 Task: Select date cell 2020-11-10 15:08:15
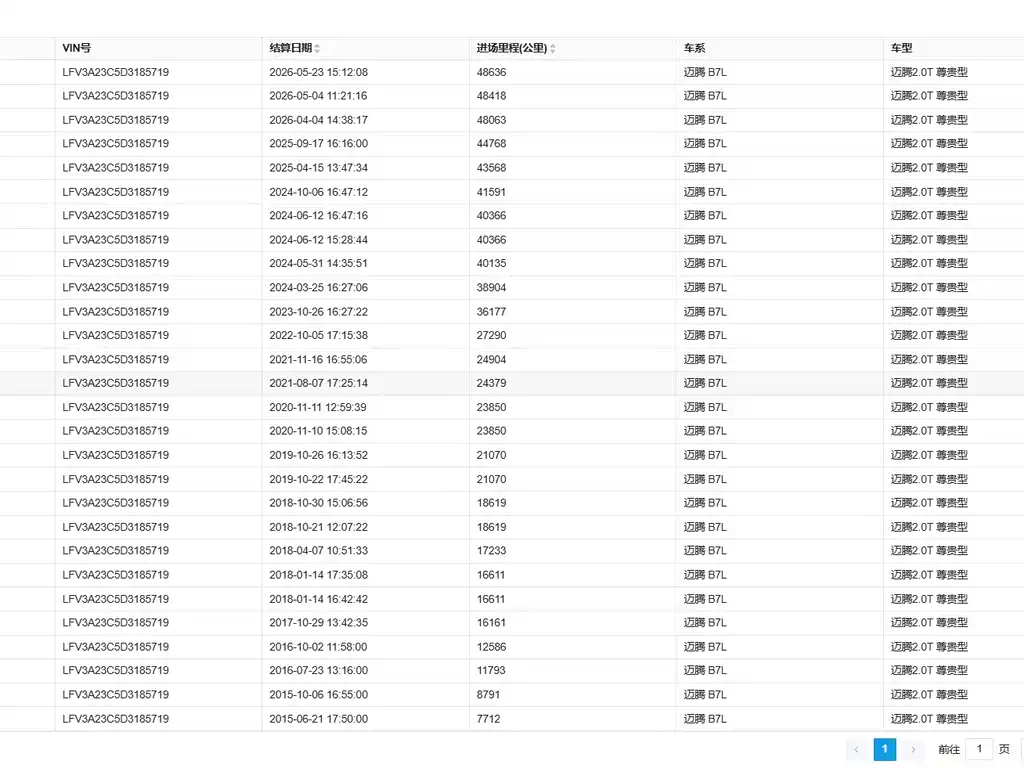pyautogui.click(x=319, y=431)
